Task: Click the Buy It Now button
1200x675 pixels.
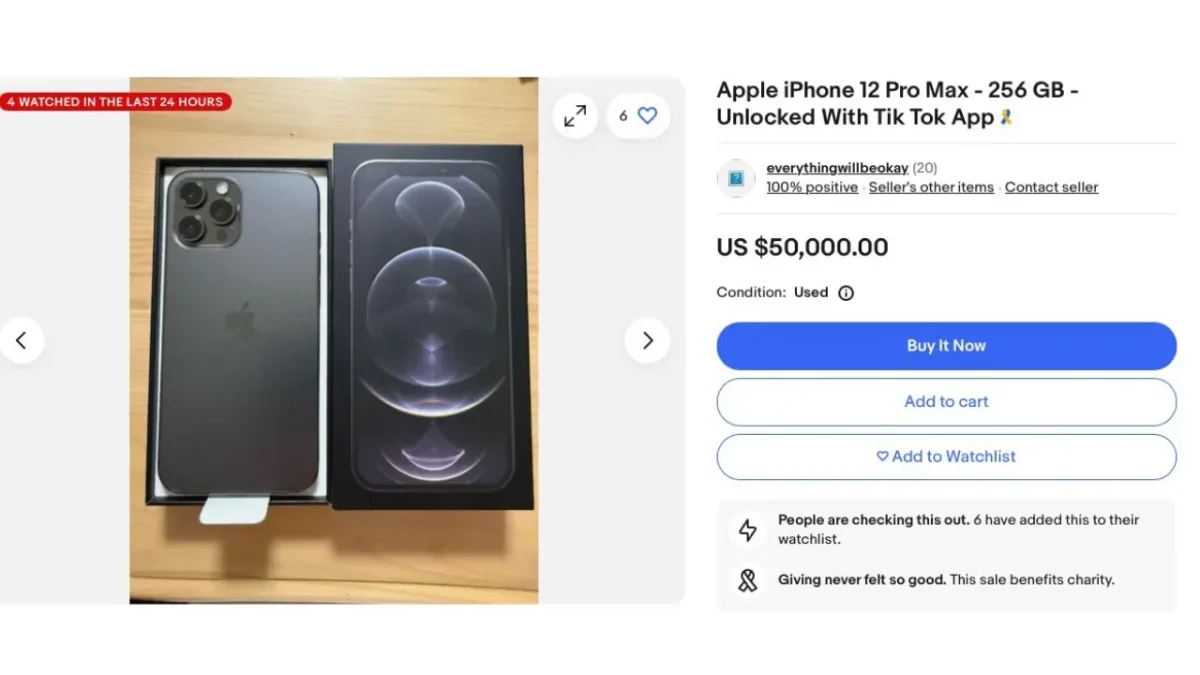Action: [946, 346]
